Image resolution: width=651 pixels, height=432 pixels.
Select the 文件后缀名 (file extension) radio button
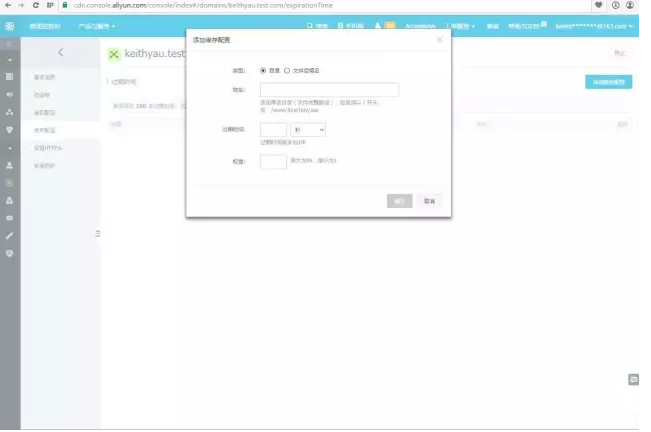click(x=287, y=71)
